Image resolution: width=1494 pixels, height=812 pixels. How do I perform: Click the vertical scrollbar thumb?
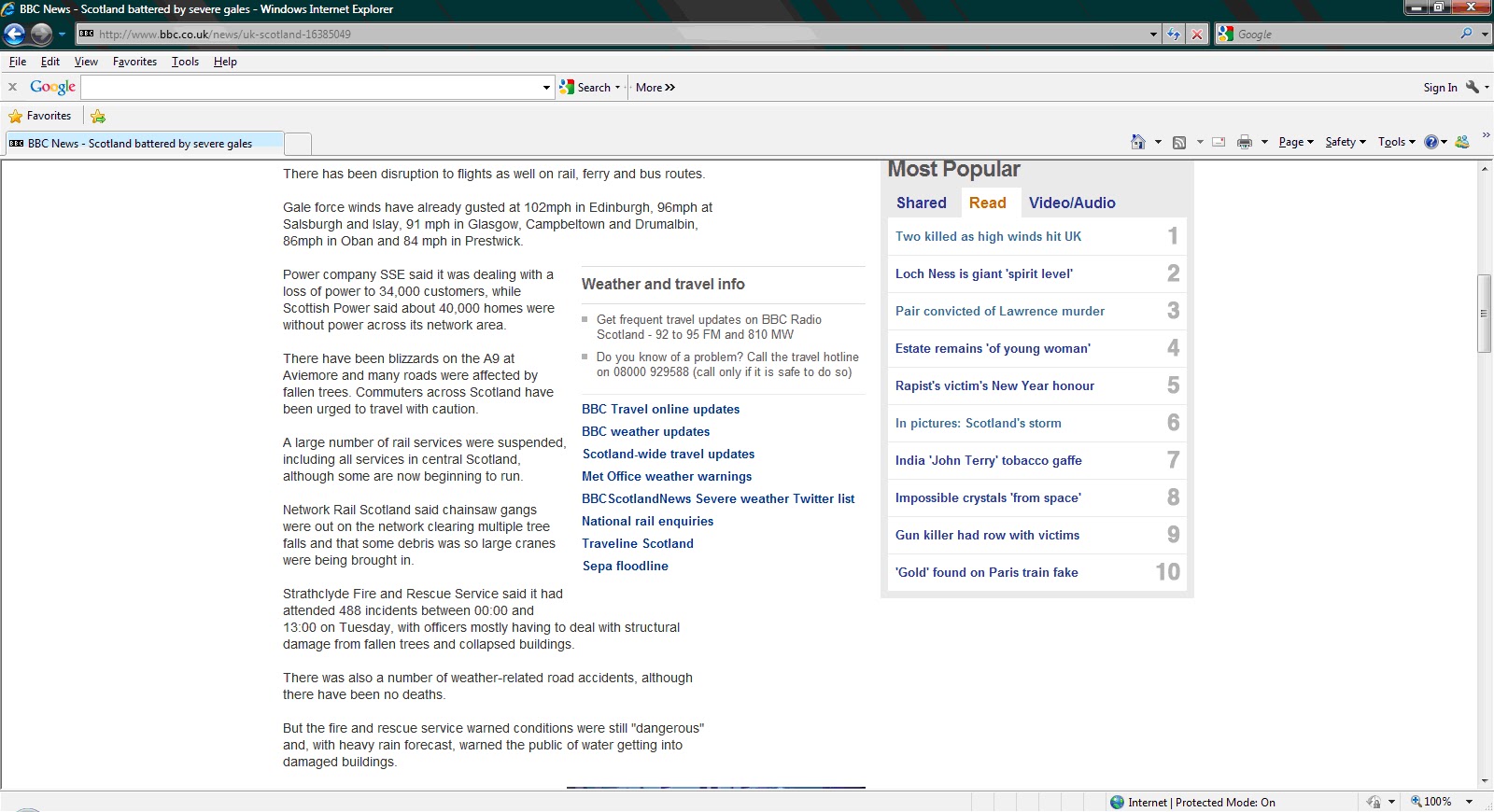pos(1484,314)
